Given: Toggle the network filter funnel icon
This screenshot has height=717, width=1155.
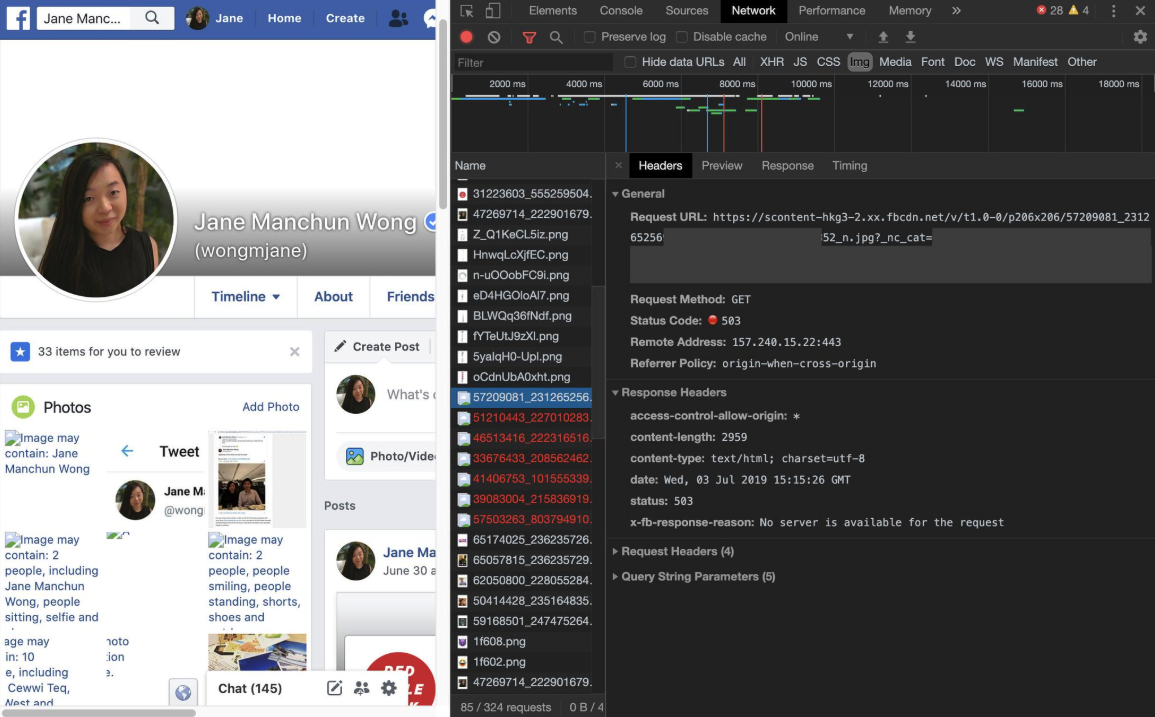Looking at the screenshot, I should click(x=529, y=37).
